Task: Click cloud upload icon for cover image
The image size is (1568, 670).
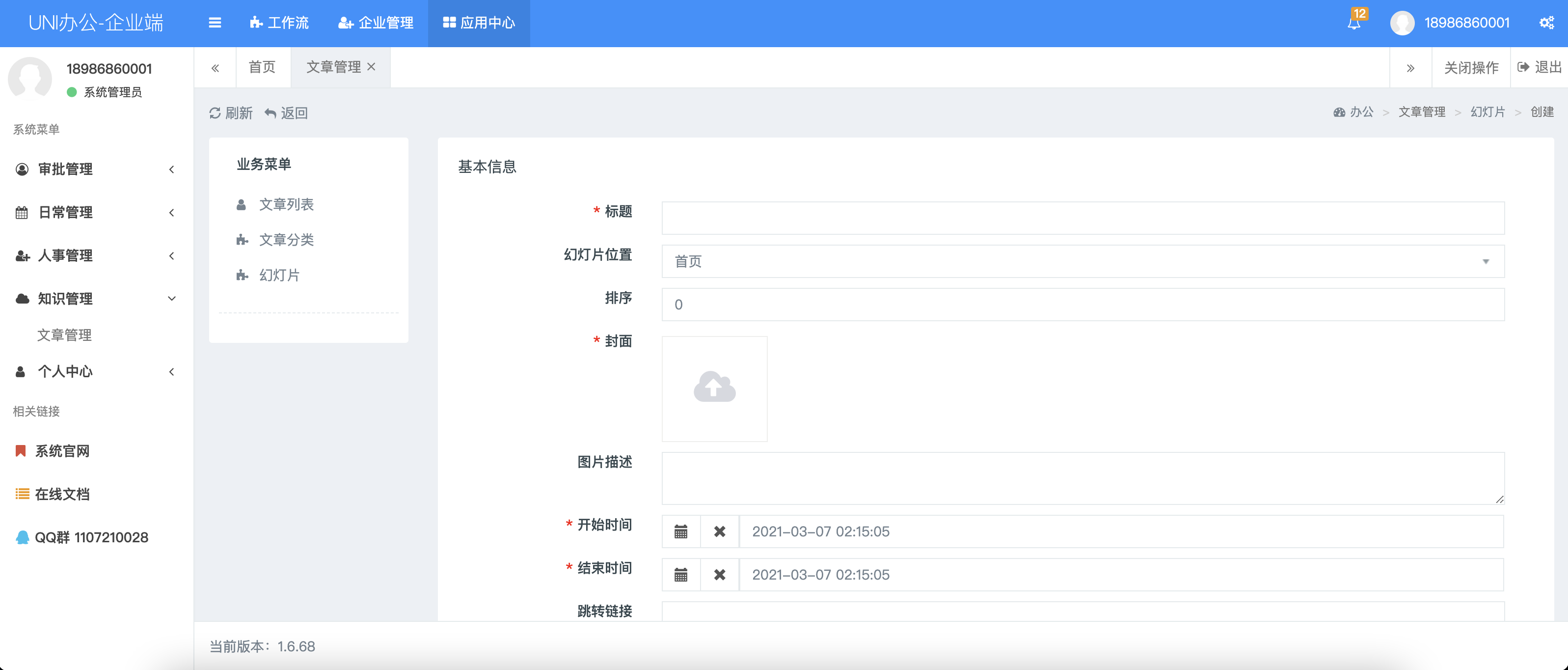Action: 714,388
